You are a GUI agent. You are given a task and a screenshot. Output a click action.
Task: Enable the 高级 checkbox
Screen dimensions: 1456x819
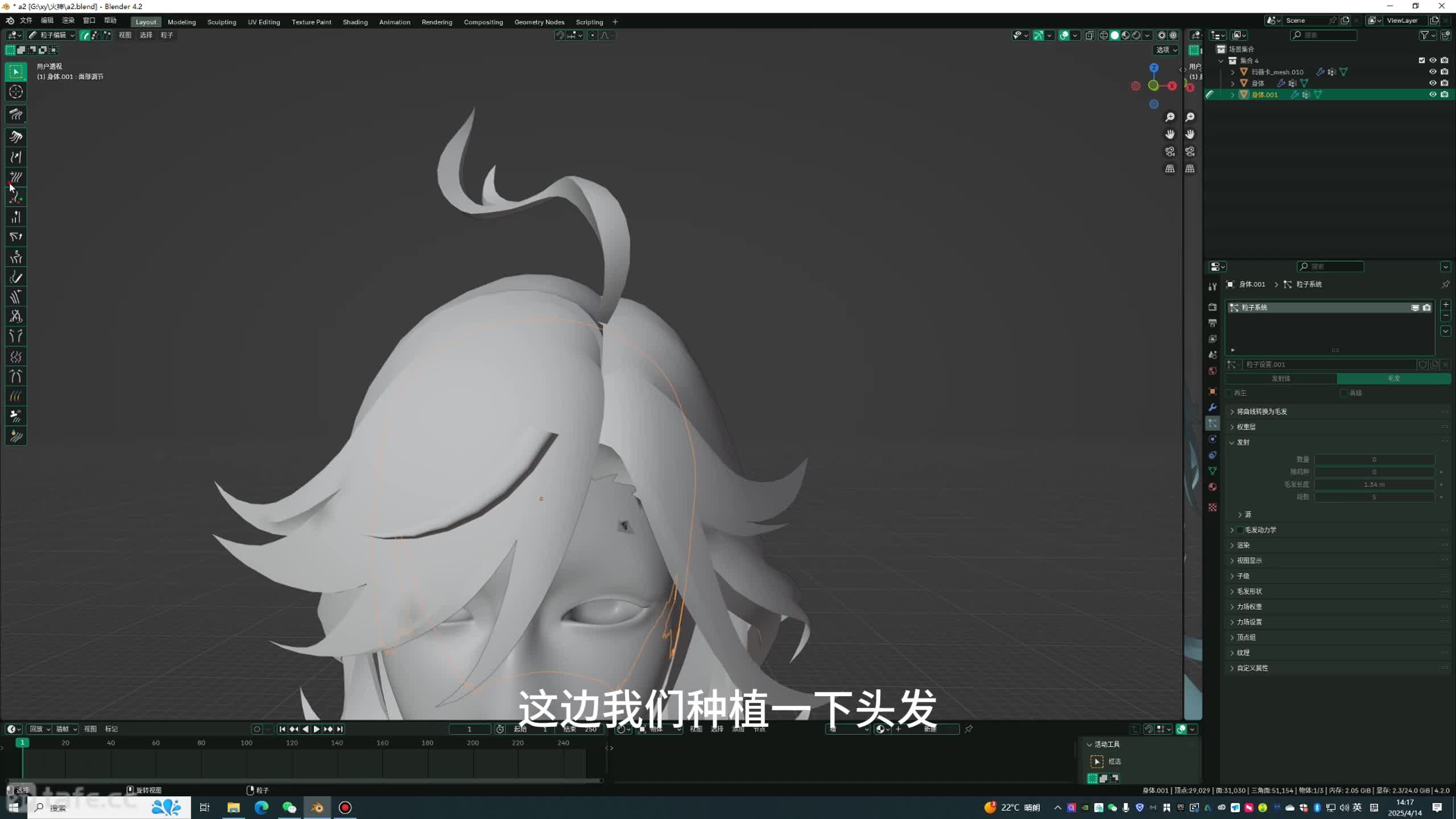pyautogui.click(x=1344, y=393)
